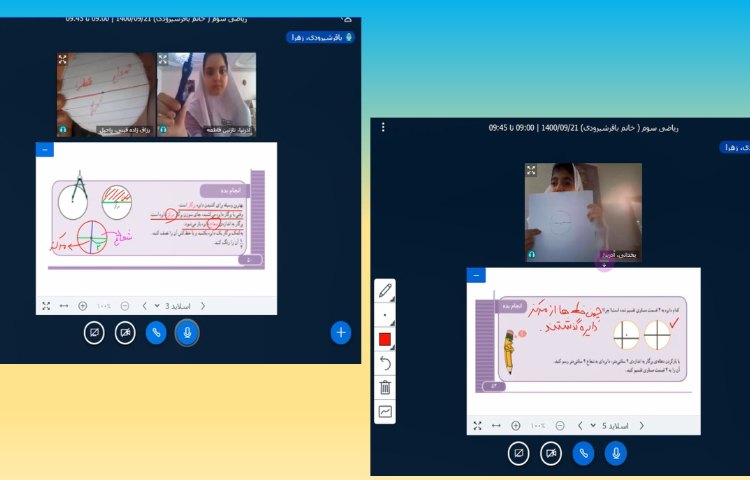
Task: Open the plus actions menu in left window
Action: [341, 333]
